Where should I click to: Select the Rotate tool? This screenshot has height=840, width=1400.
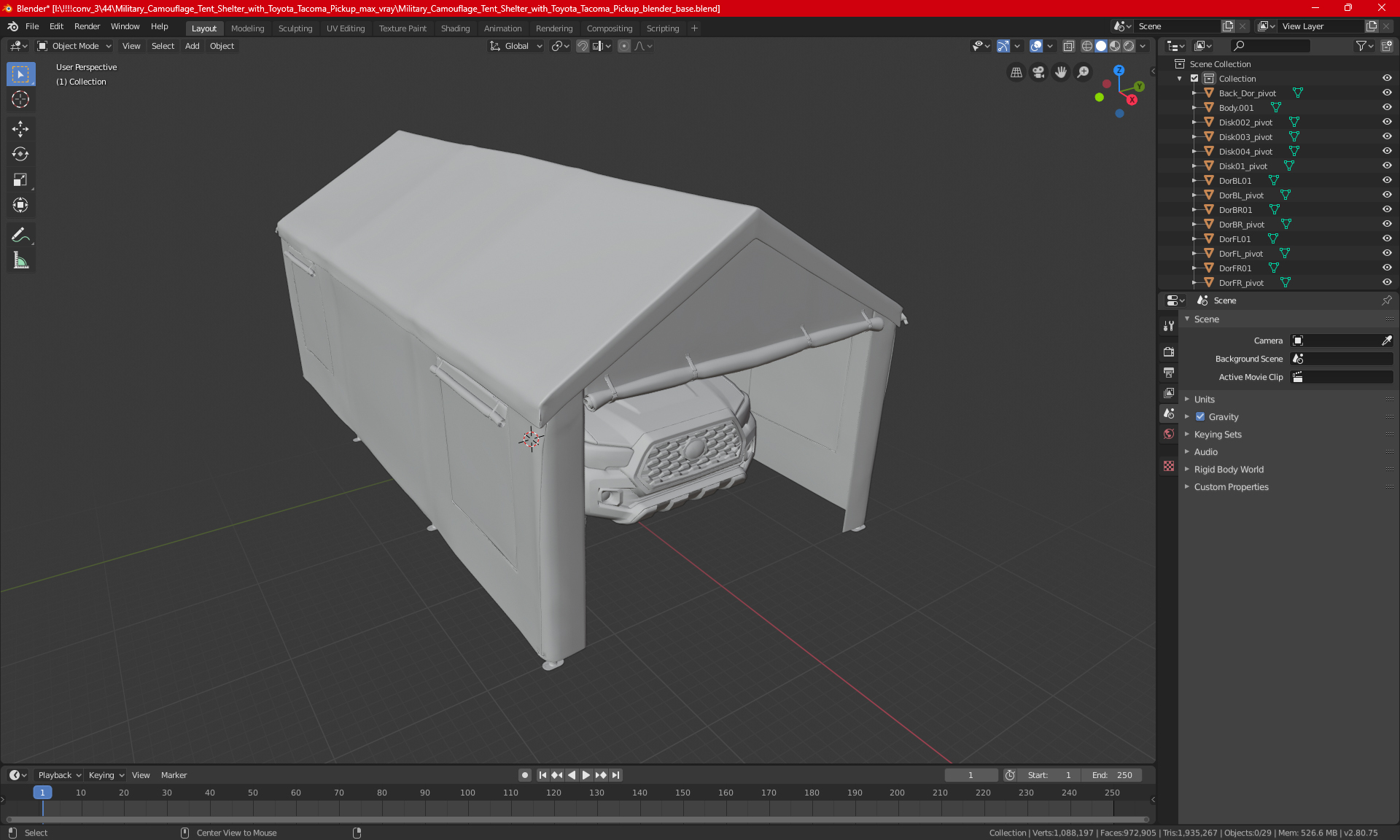[x=20, y=154]
